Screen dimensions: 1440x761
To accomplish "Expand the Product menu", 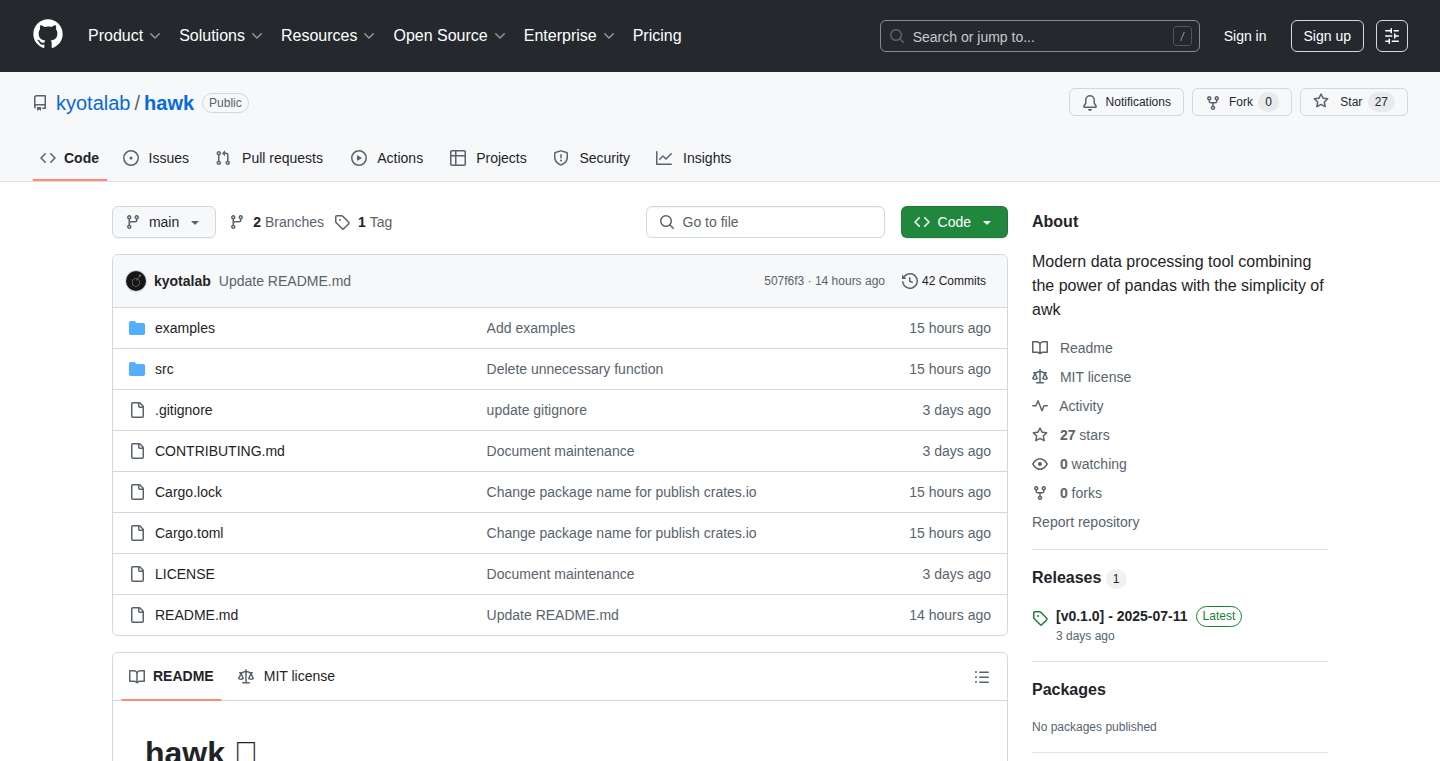I will [x=124, y=35].
